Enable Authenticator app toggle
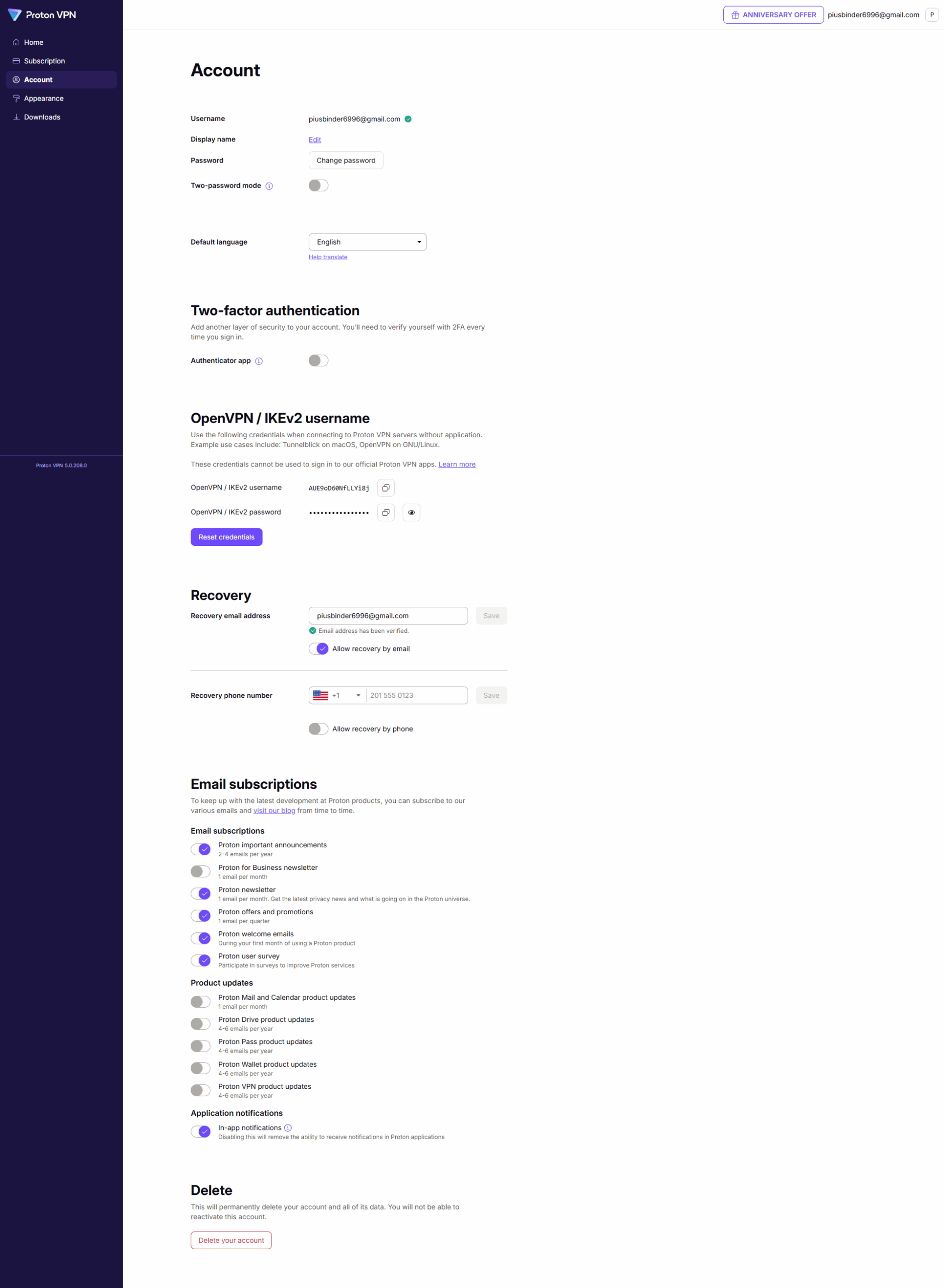Screen dimensions: 944x1288 tap(318, 360)
